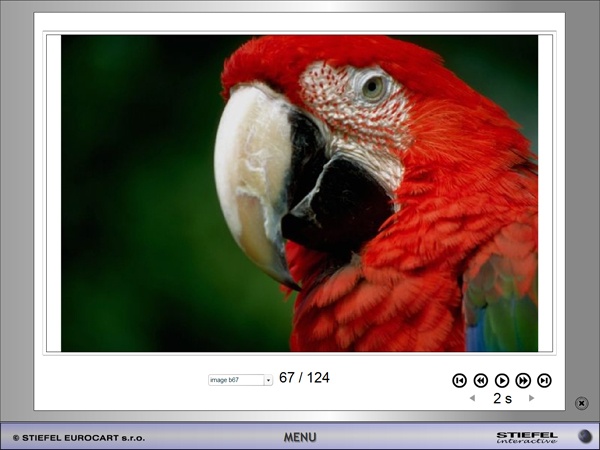Start the slideshow with play button
Screen dimensions: 600x450
(x=502, y=380)
